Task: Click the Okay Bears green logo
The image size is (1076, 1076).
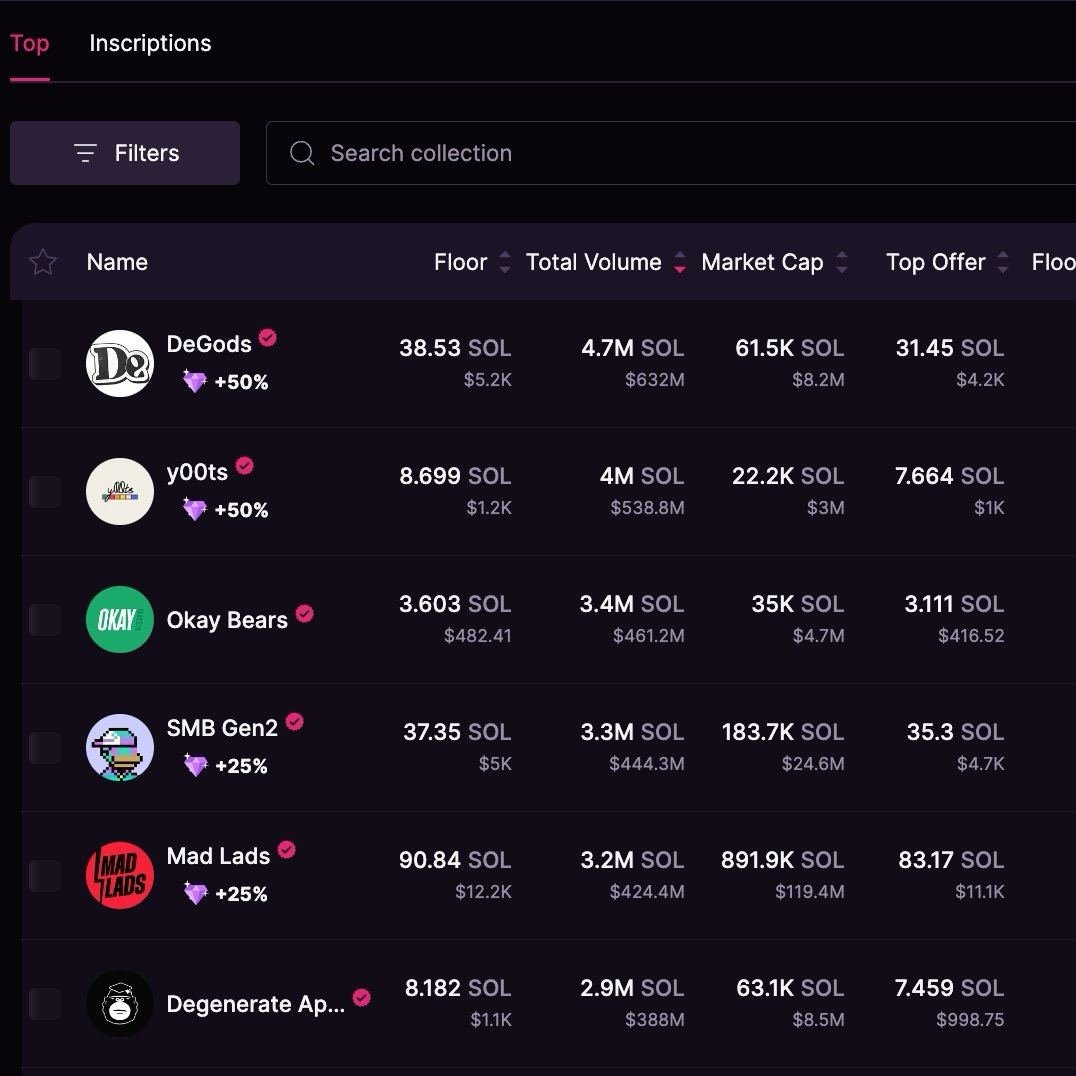Action: click(120, 620)
